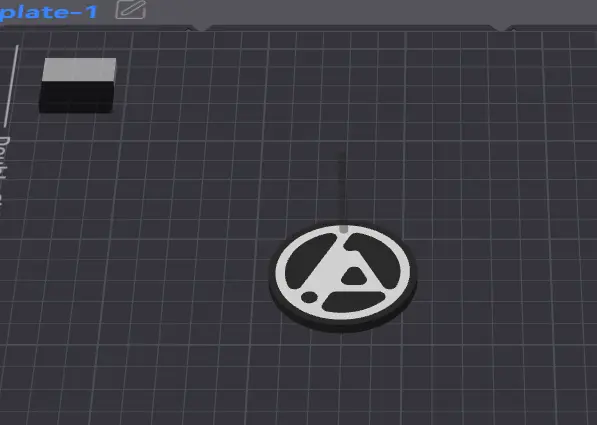Click the small round hole in the emblem
This screenshot has height=425, width=597.
point(309,297)
